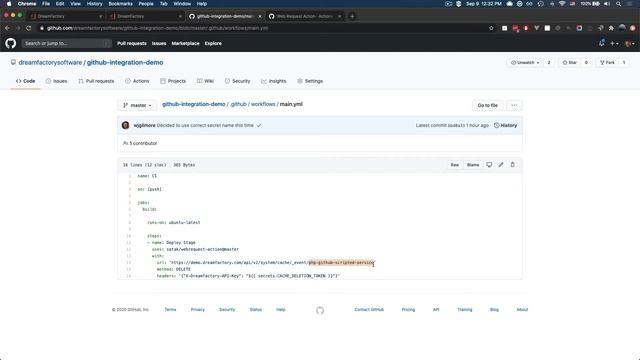Open the Wiki tab
Viewport: 640px width, 360px height.
205,81
